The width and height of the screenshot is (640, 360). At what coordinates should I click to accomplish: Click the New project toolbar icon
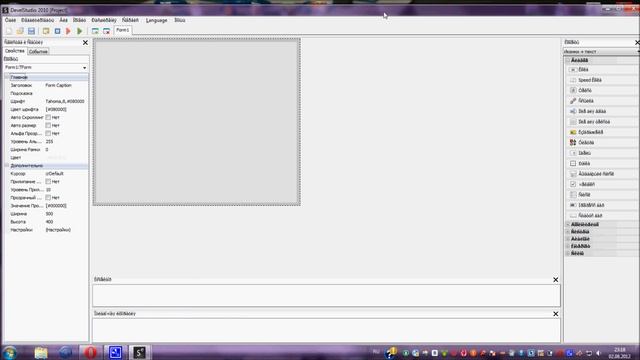[x=9, y=31]
